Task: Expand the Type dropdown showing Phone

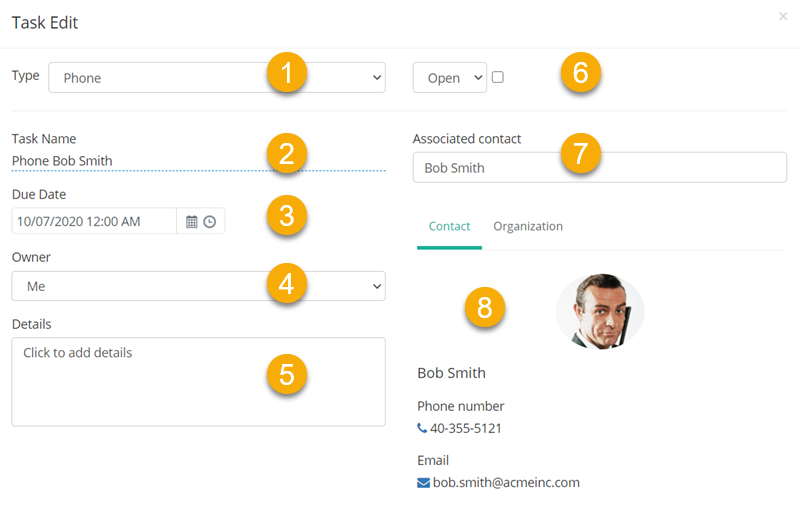Action: pyautogui.click(x=217, y=78)
